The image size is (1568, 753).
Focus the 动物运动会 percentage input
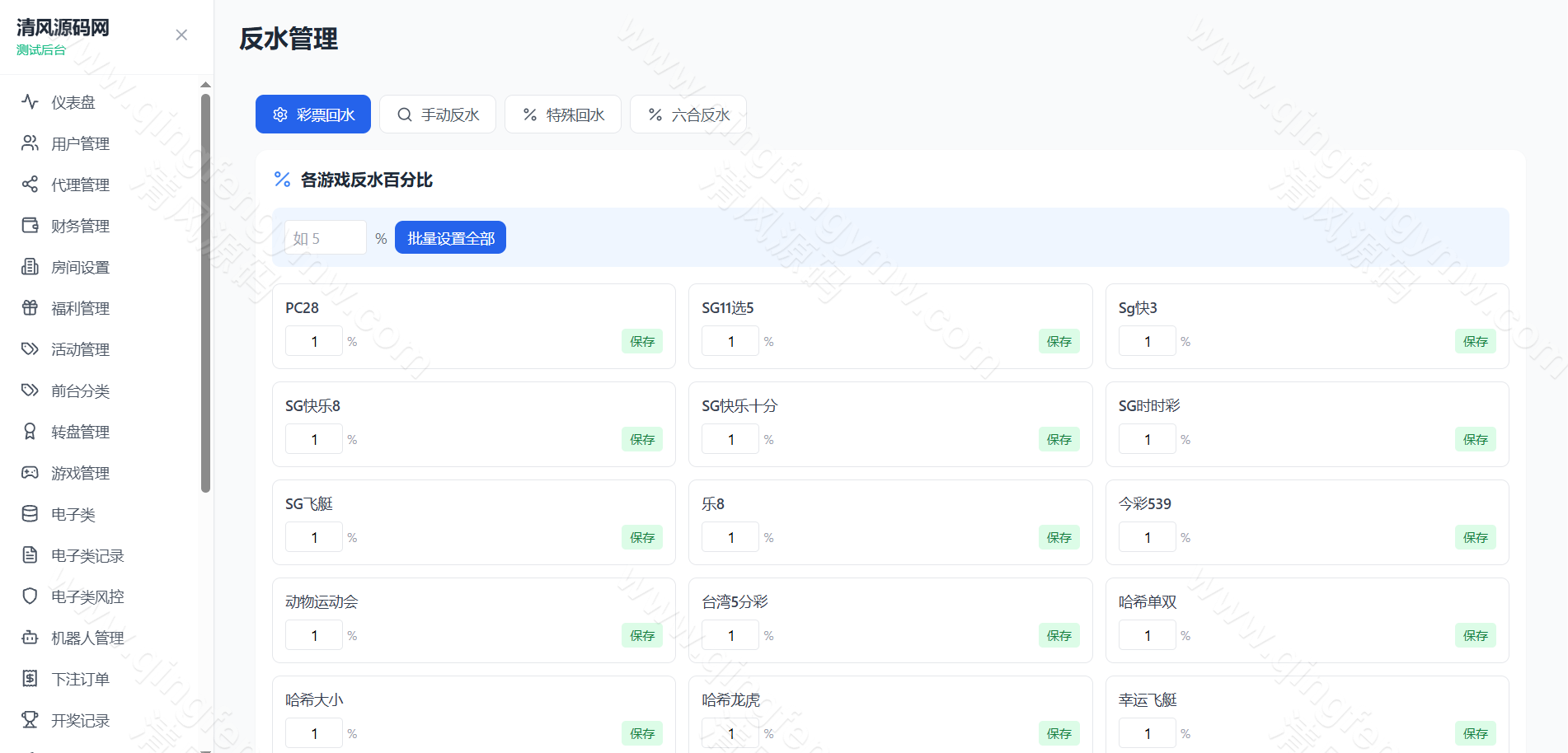[x=314, y=635]
